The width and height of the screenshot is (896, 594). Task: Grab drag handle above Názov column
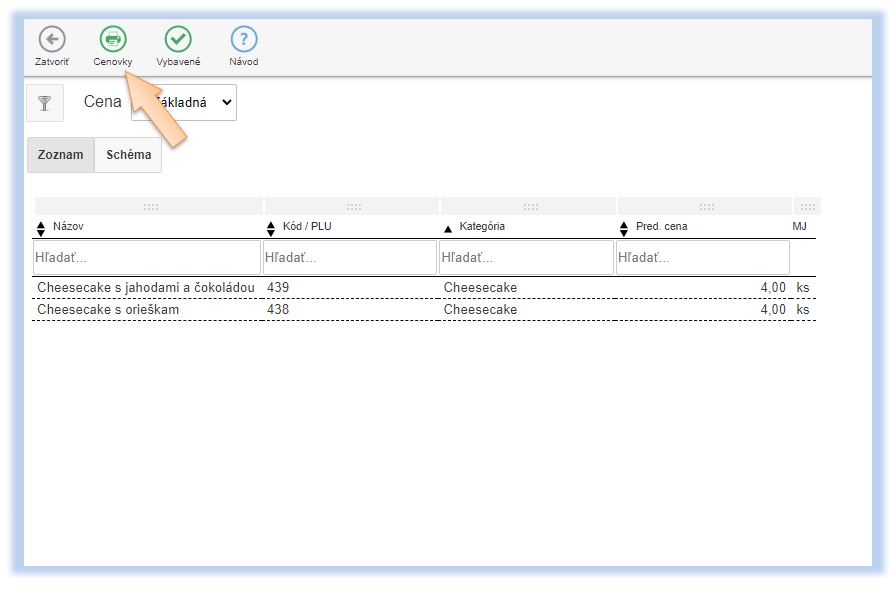[x=151, y=207]
